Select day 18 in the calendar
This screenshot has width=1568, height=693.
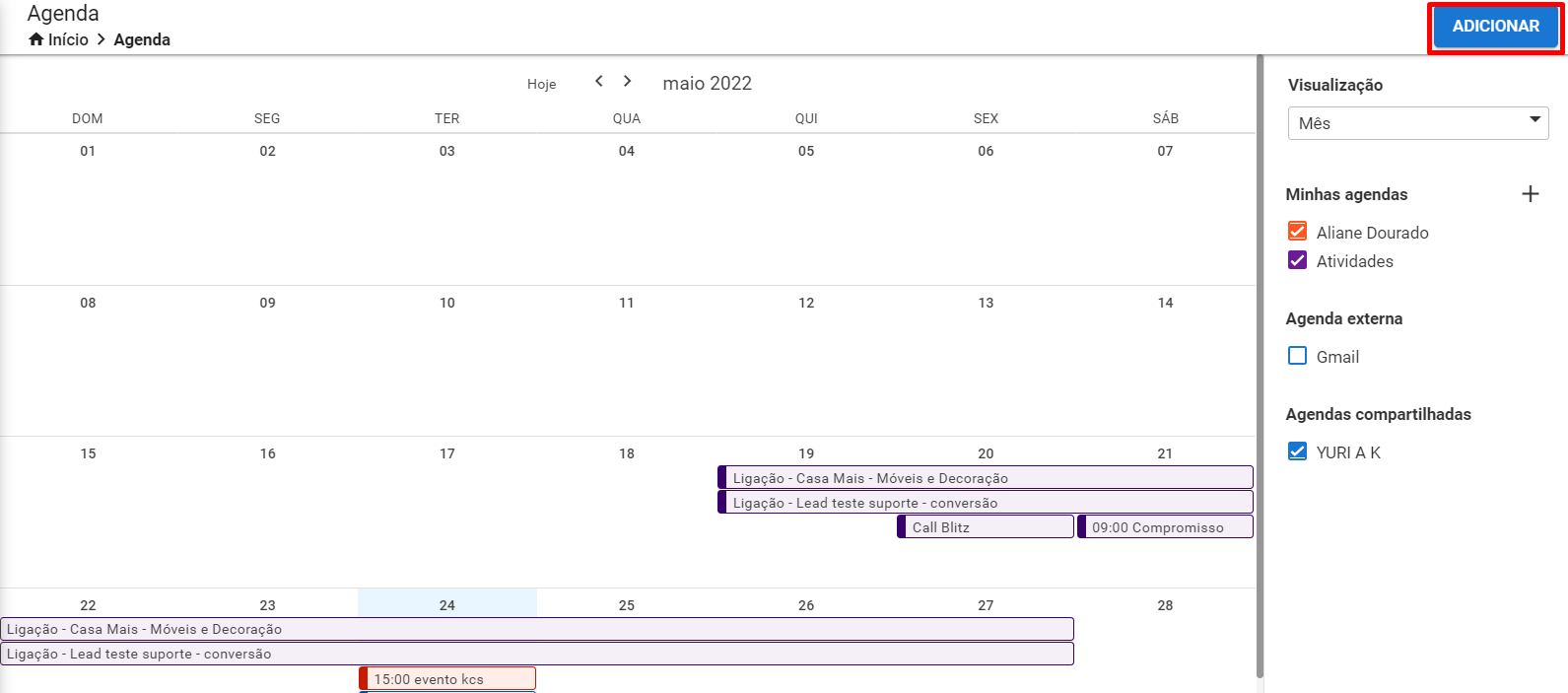pyautogui.click(x=627, y=453)
